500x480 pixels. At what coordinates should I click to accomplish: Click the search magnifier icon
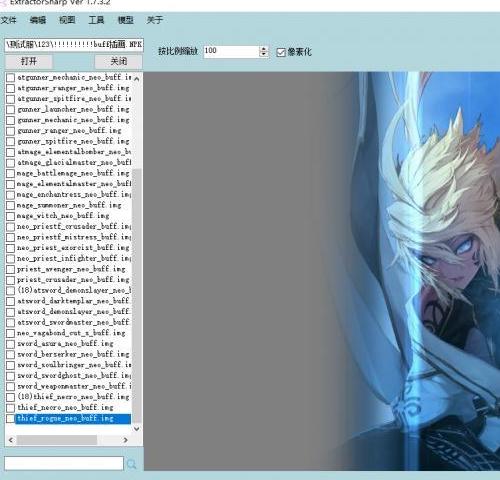[x=132, y=464]
